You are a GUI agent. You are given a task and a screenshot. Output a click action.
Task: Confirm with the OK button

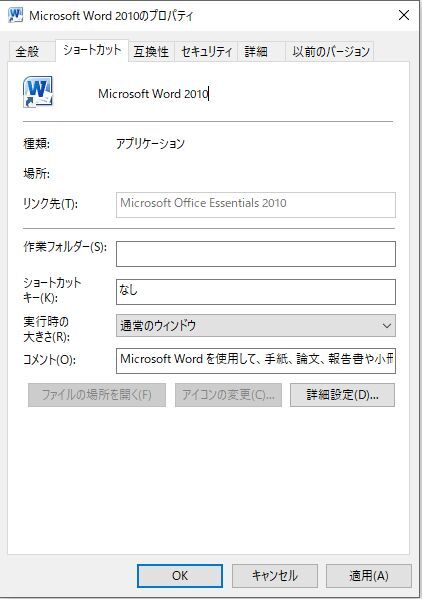(x=180, y=575)
